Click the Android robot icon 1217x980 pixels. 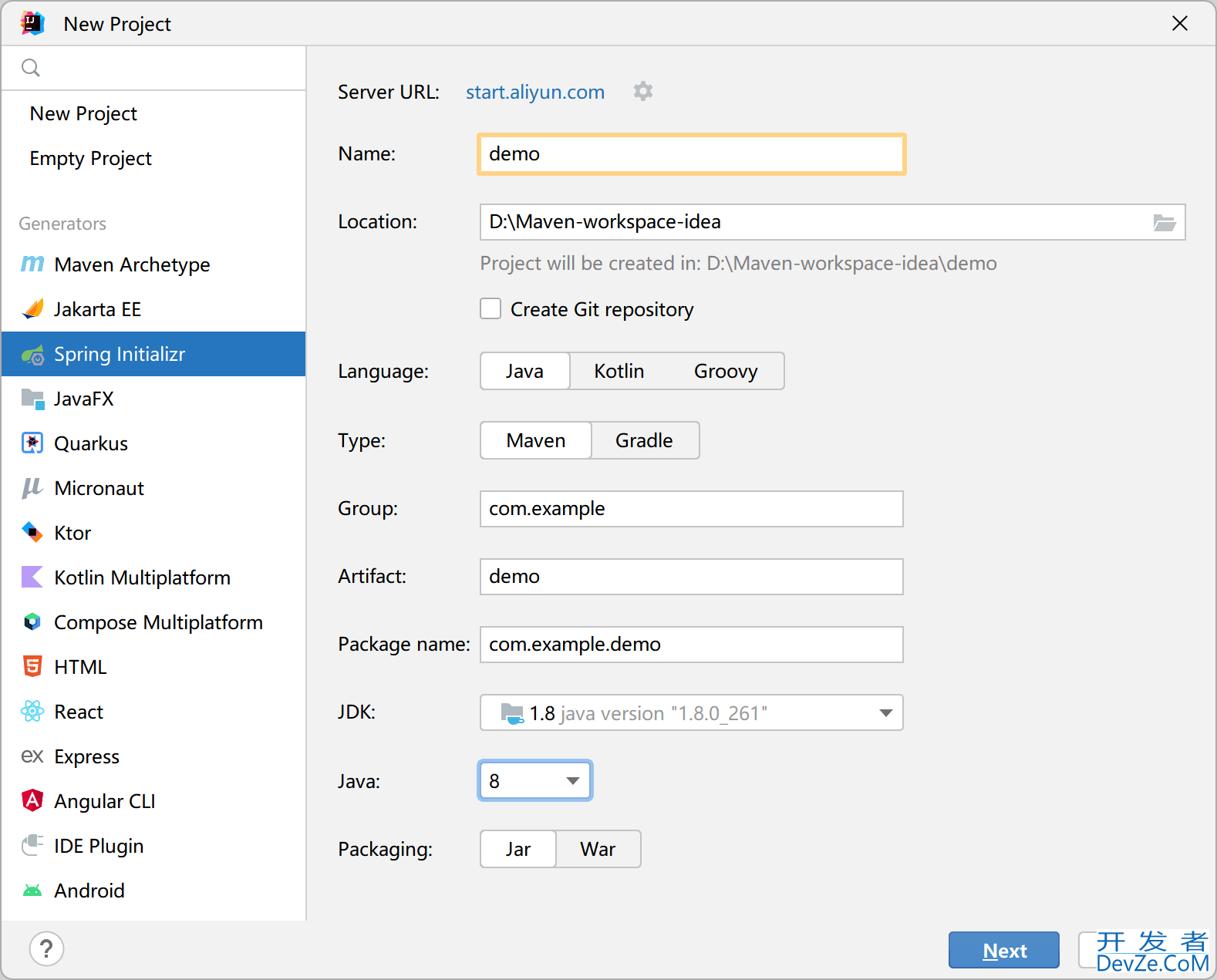(x=32, y=891)
